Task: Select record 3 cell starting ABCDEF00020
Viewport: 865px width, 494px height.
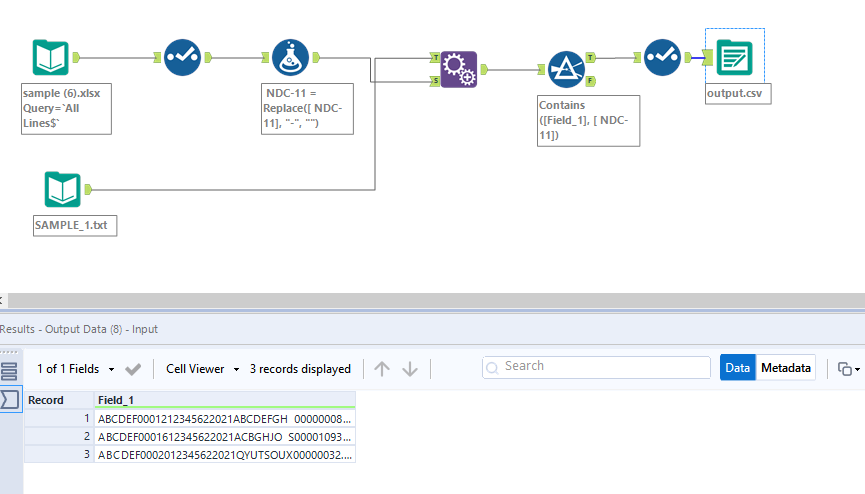Action: [x=225, y=455]
